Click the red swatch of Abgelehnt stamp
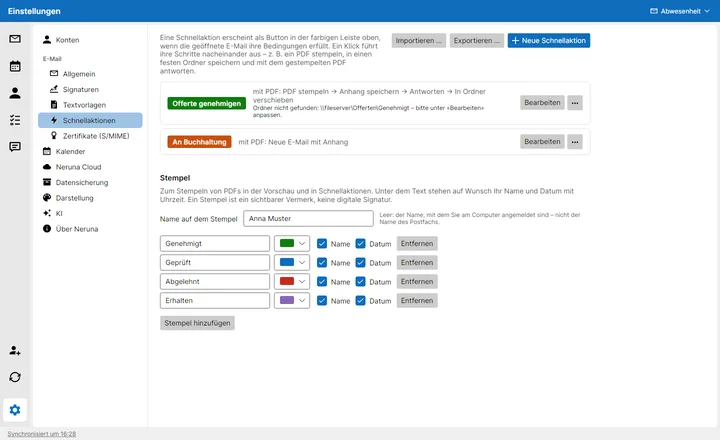Screen dimensions: 720x440 click(x=287, y=281)
